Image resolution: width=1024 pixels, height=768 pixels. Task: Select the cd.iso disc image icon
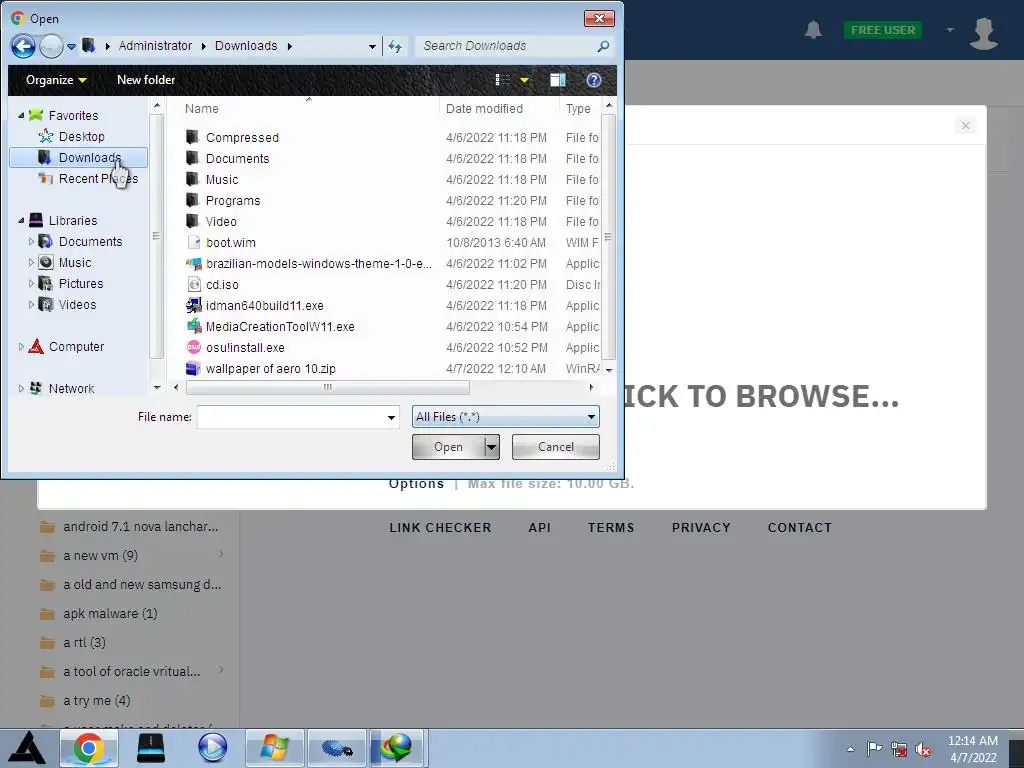click(x=193, y=284)
